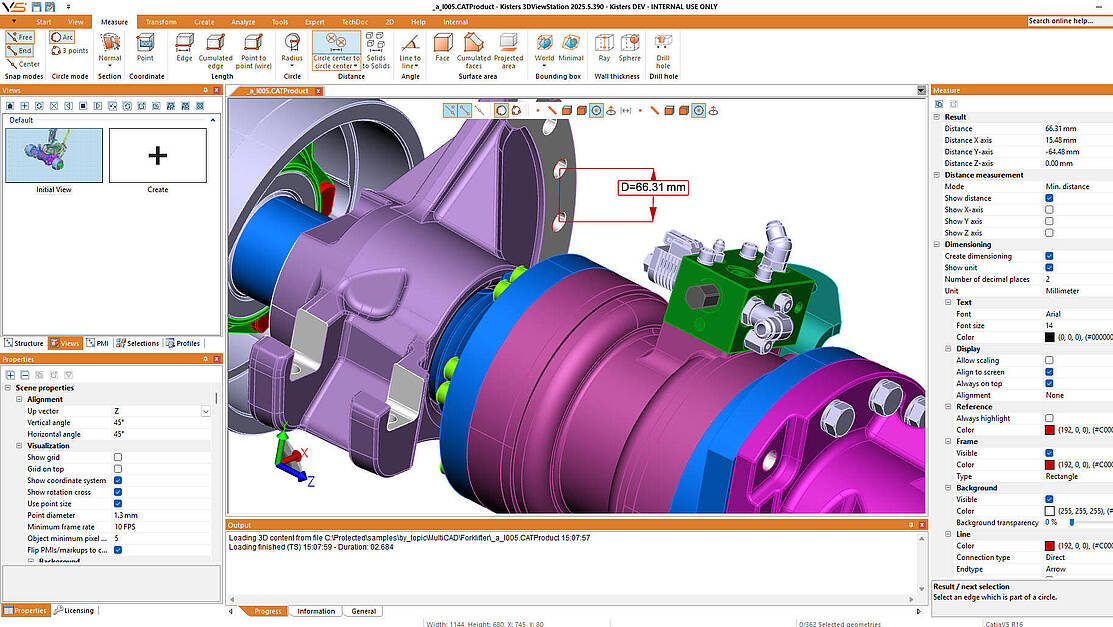Collapse the Alignment properties group
The image size is (1113, 627).
(x=19, y=399)
